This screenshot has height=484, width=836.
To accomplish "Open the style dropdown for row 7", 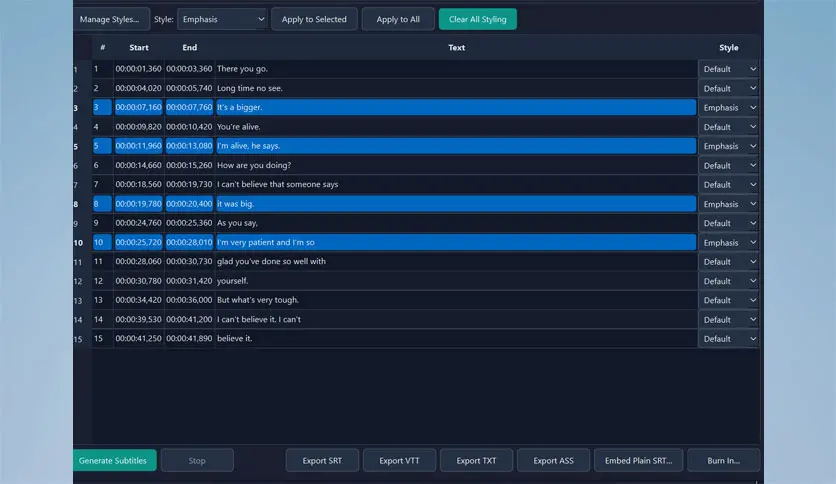I will click(729, 185).
